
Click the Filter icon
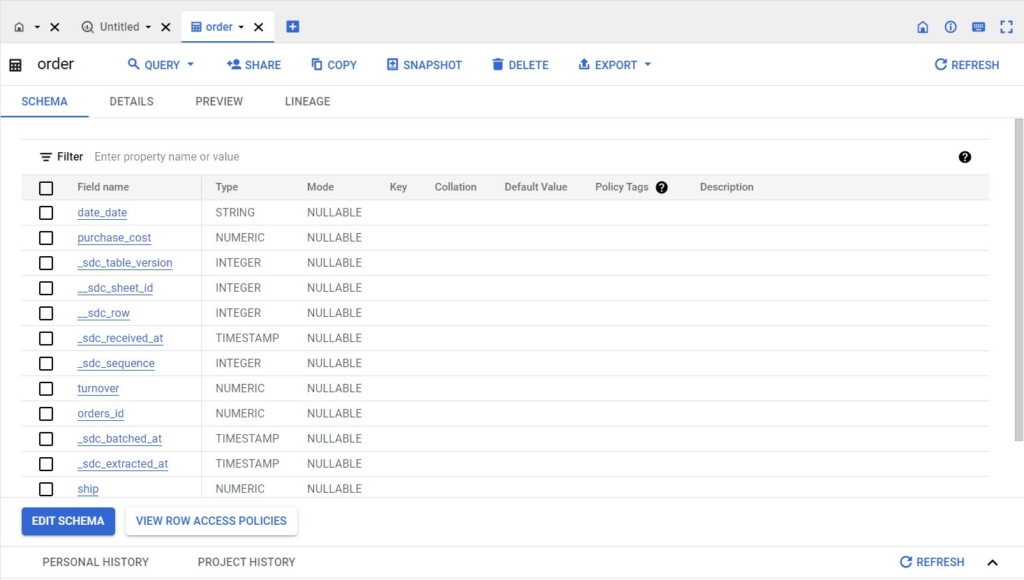[x=46, y=157]
